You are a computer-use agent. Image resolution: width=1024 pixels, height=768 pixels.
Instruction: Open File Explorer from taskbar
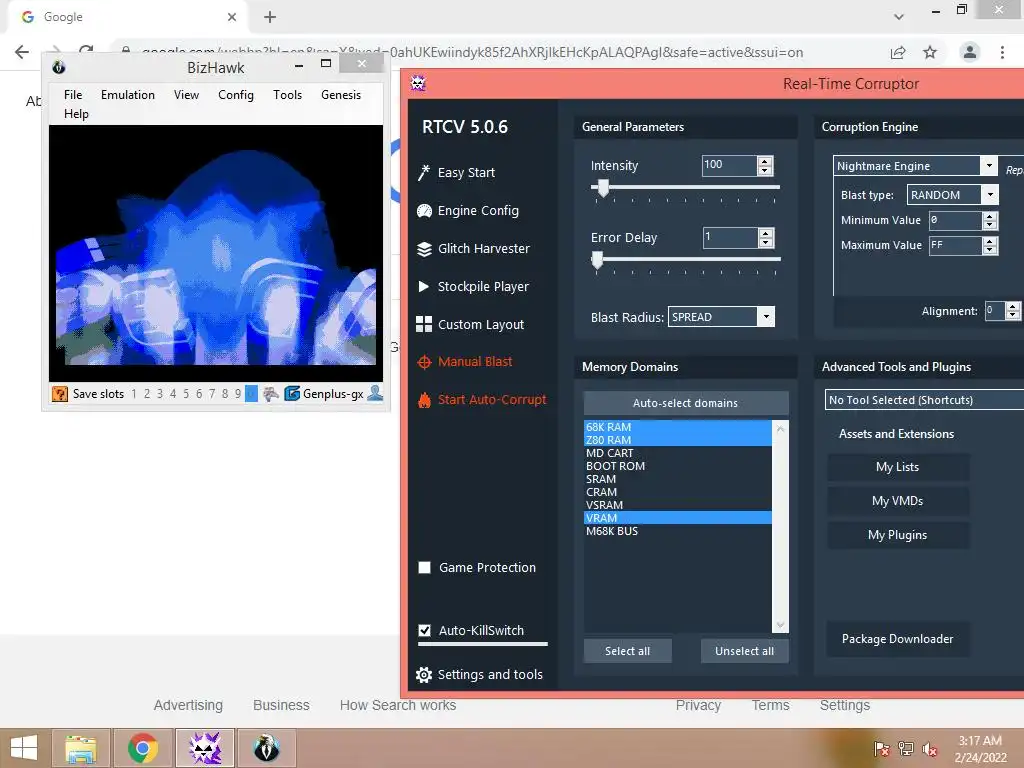[80, 748]
